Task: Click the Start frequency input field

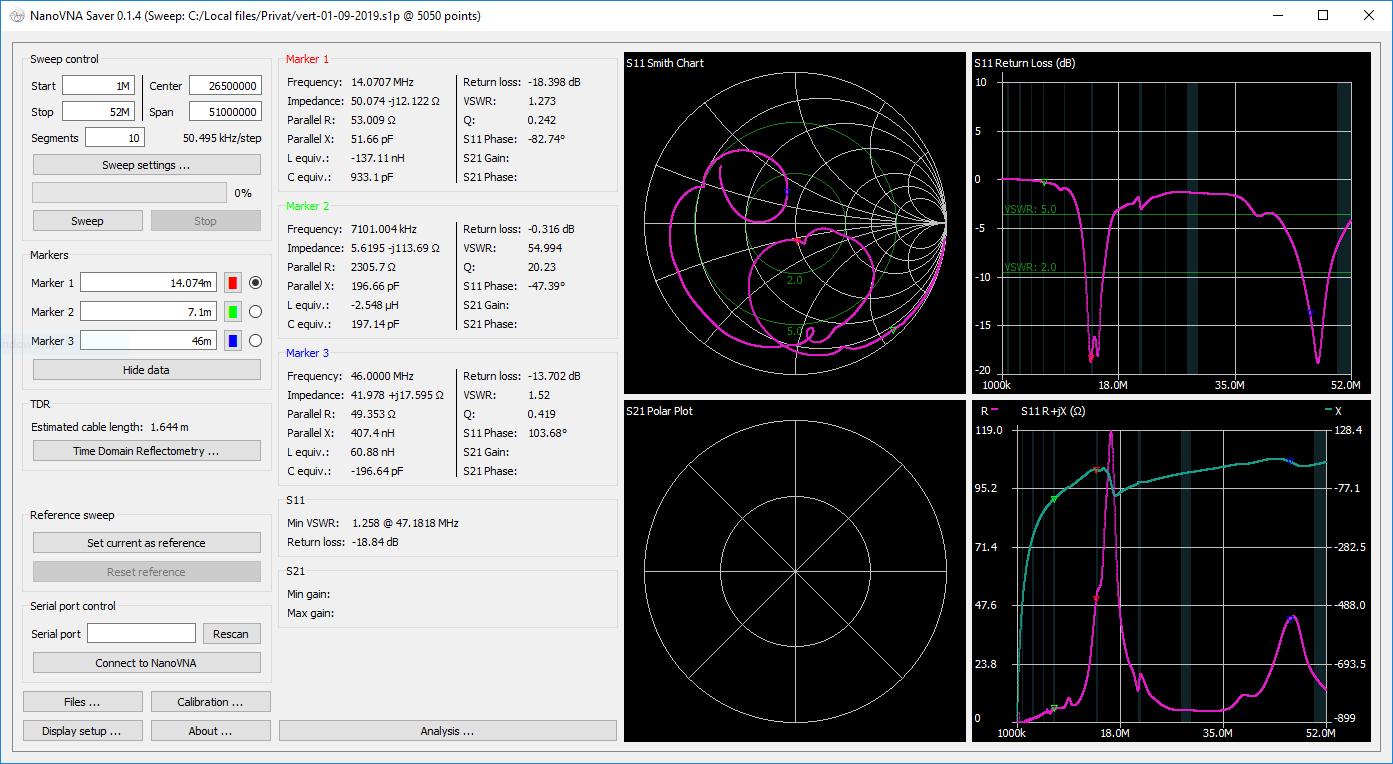Action: pyautogui.click(x=98, y=86)
